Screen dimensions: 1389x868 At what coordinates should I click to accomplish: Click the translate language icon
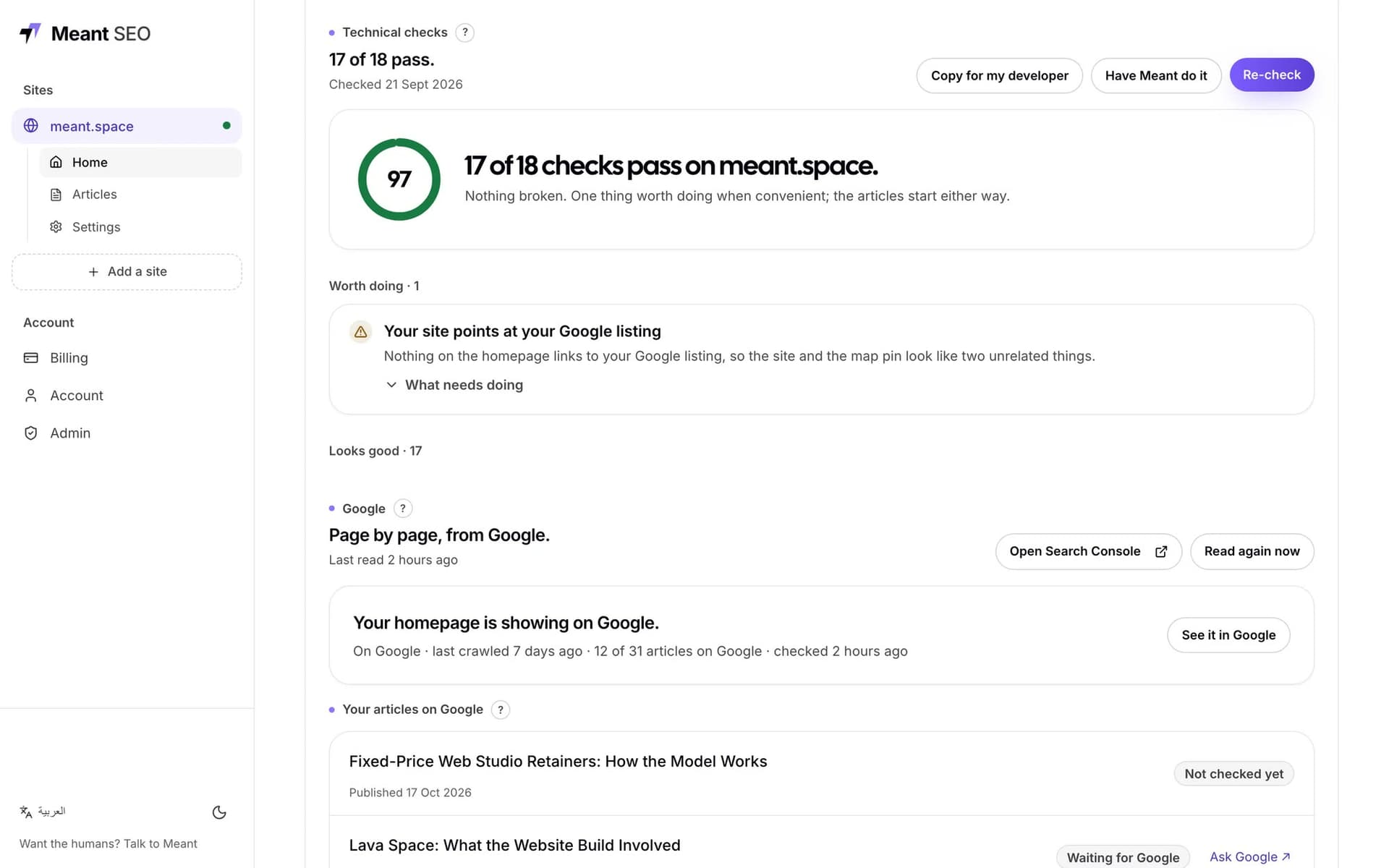coord(26,812)
